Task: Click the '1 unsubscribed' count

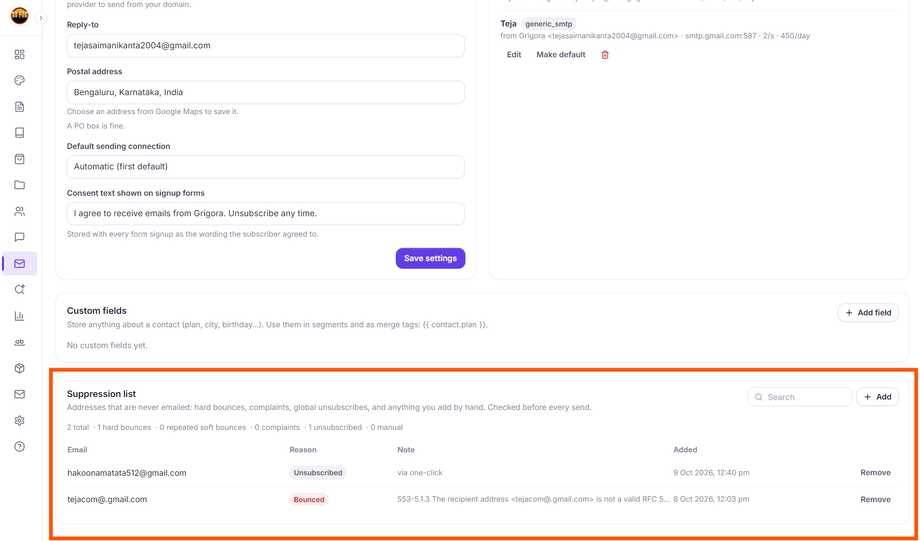Action: click(335, 427)
